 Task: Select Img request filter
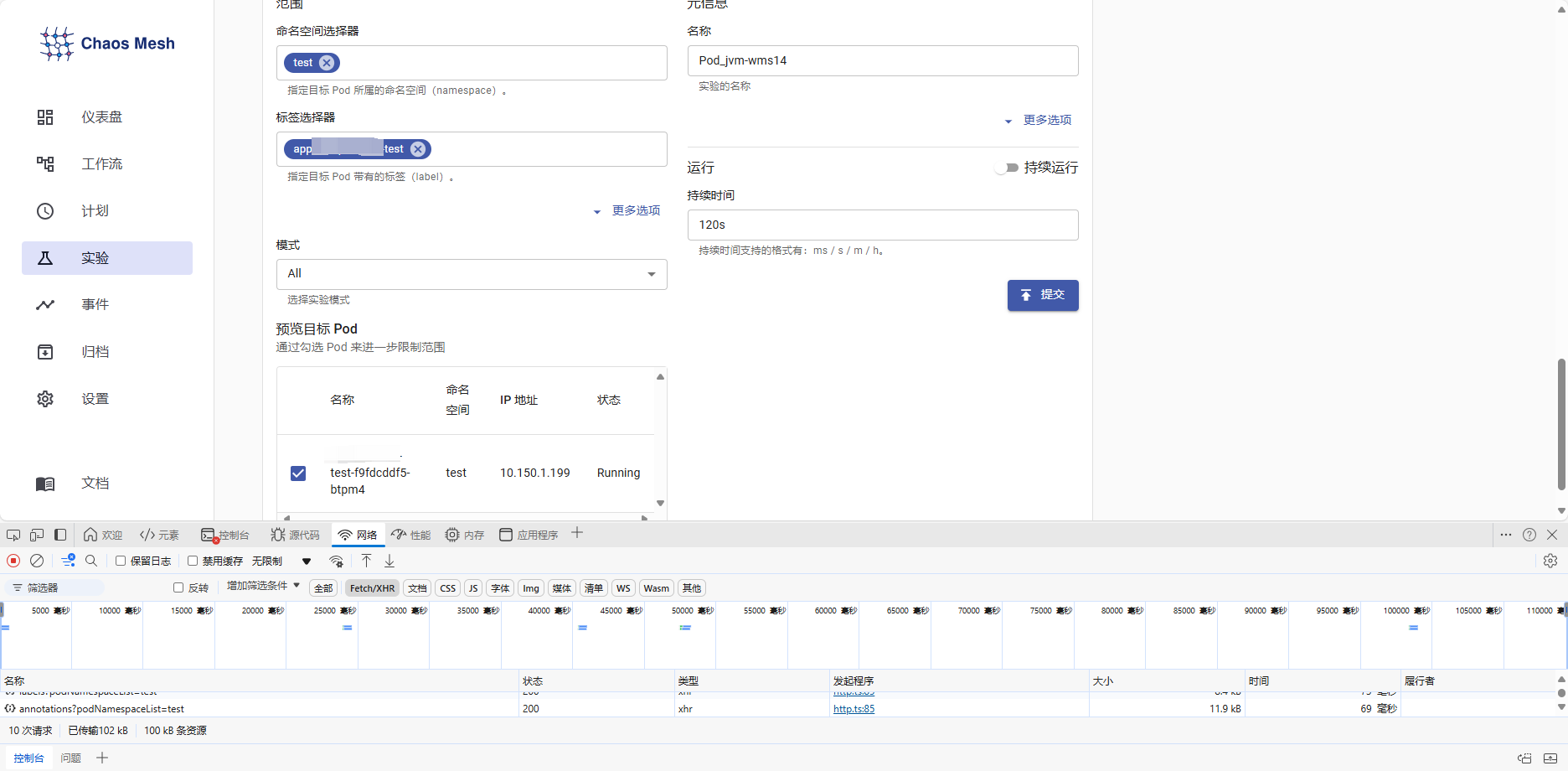[x=531, y=588]
